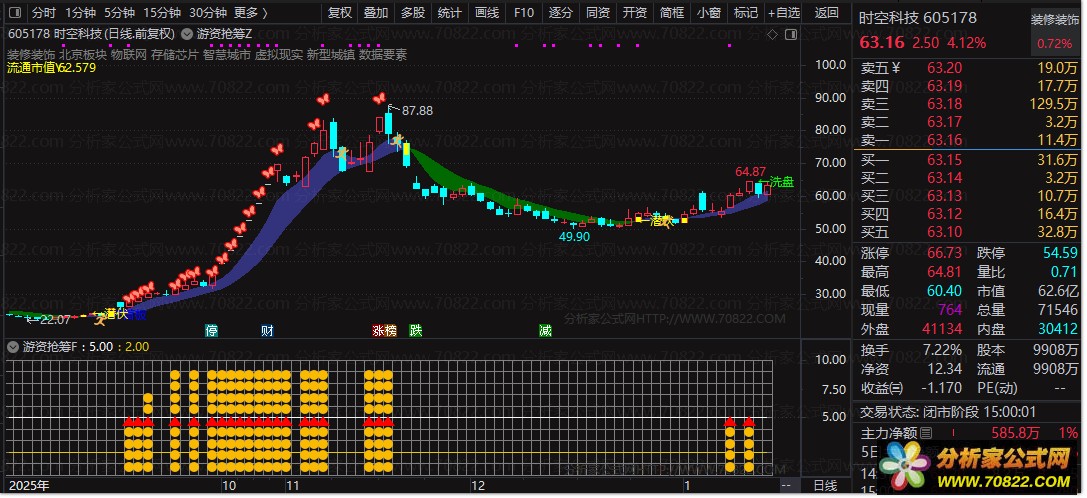Click the 洗盘 signal label on chart
The image size is (1087, 498).
[781, 182]
